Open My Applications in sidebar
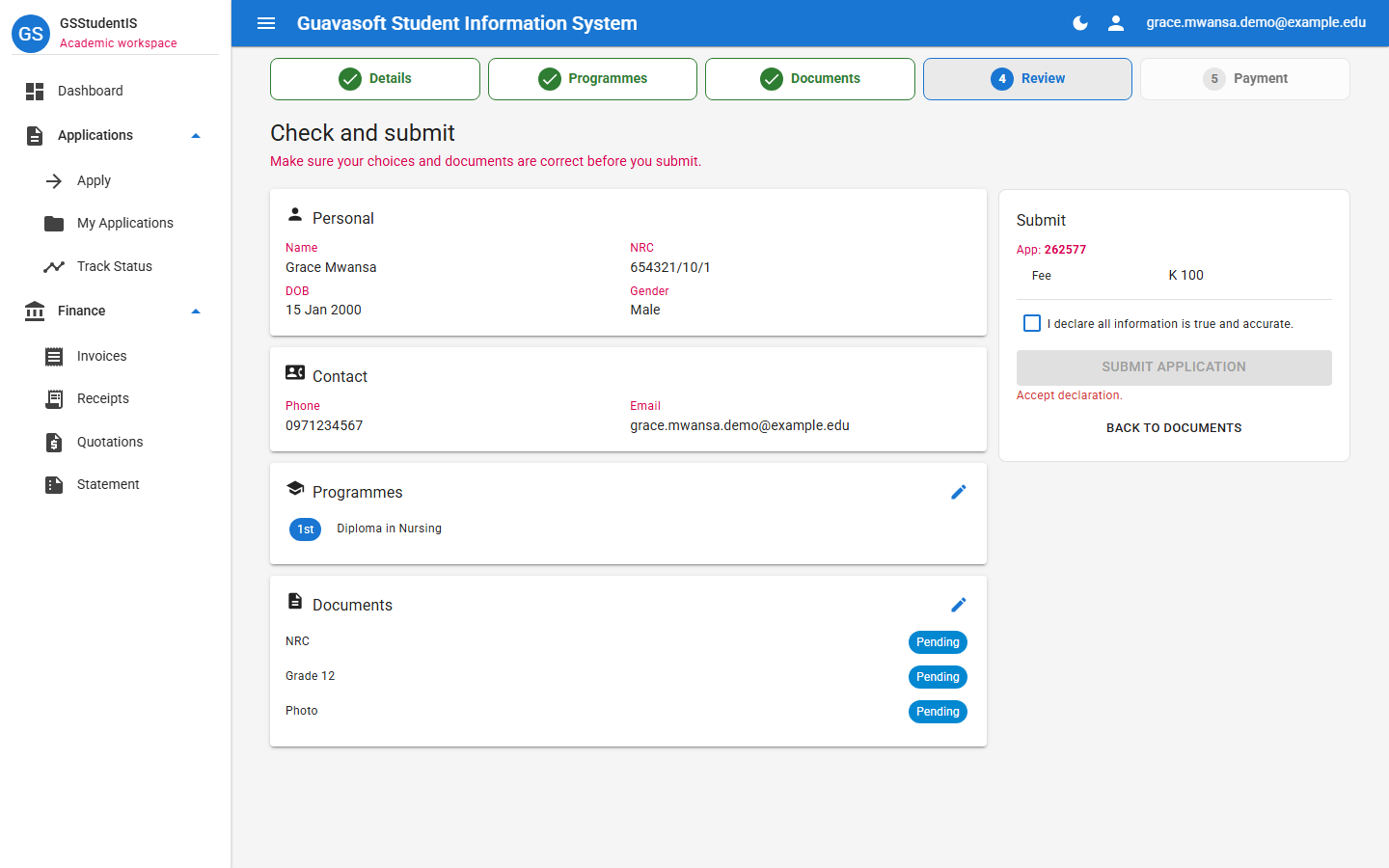Image resolution: width=1389 pixels, height=868 pixels. (x=115, y=224)
